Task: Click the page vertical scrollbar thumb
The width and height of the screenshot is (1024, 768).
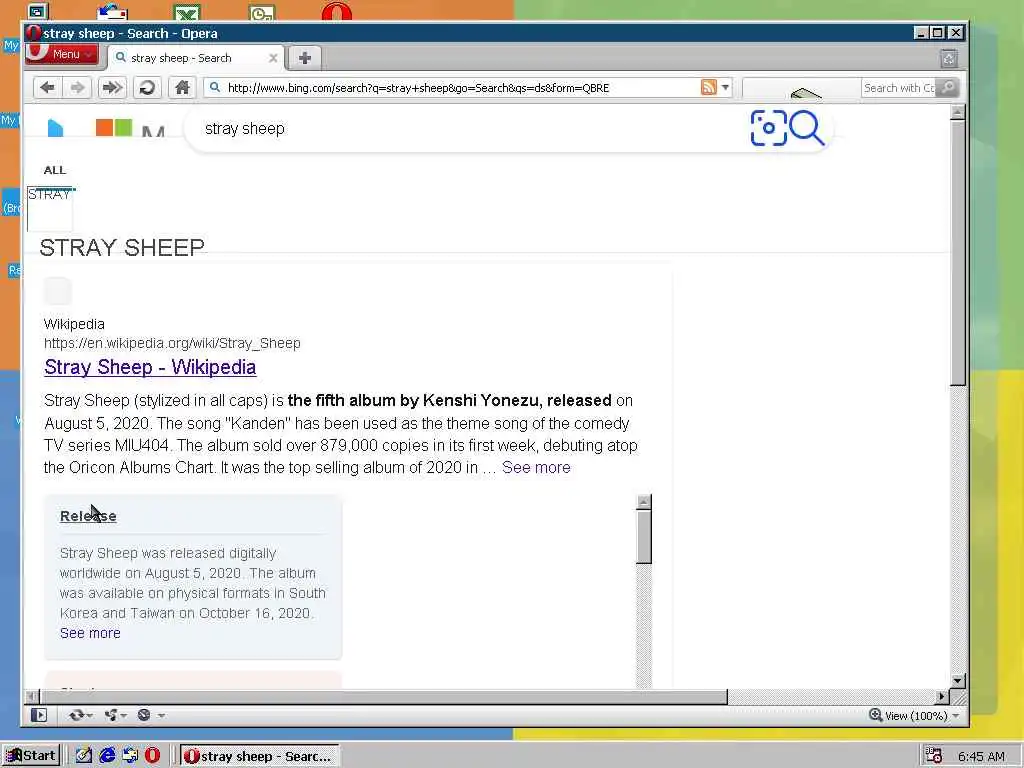Action: pos(957,253)
